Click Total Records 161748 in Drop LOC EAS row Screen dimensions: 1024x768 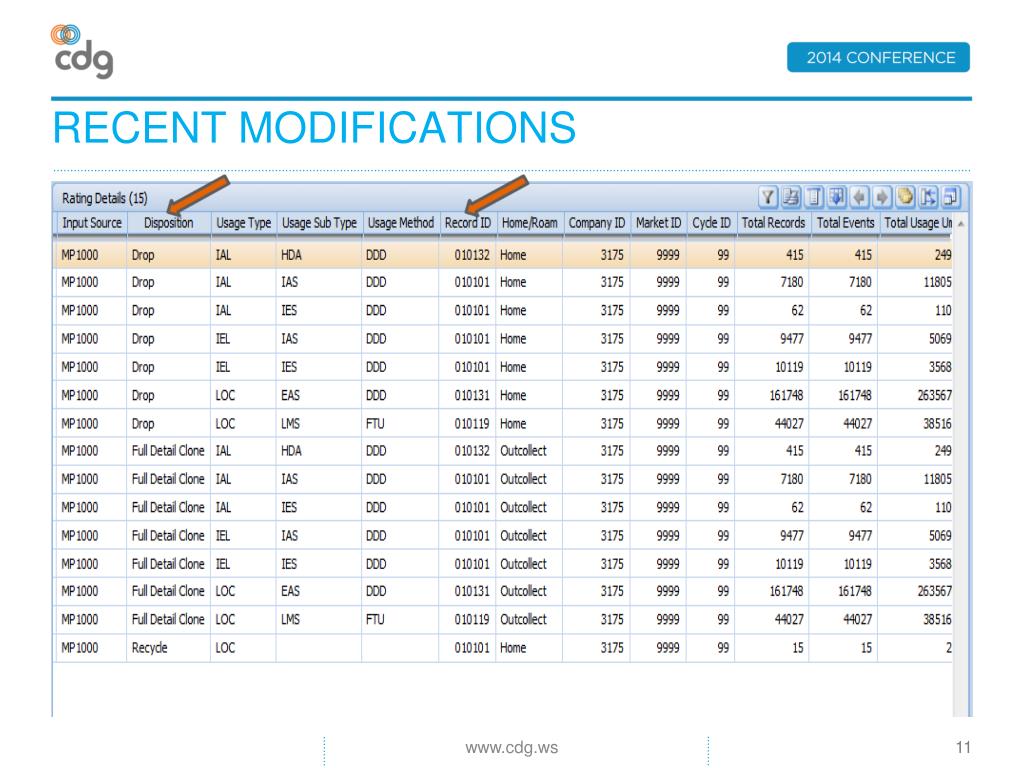click(786, 396)
